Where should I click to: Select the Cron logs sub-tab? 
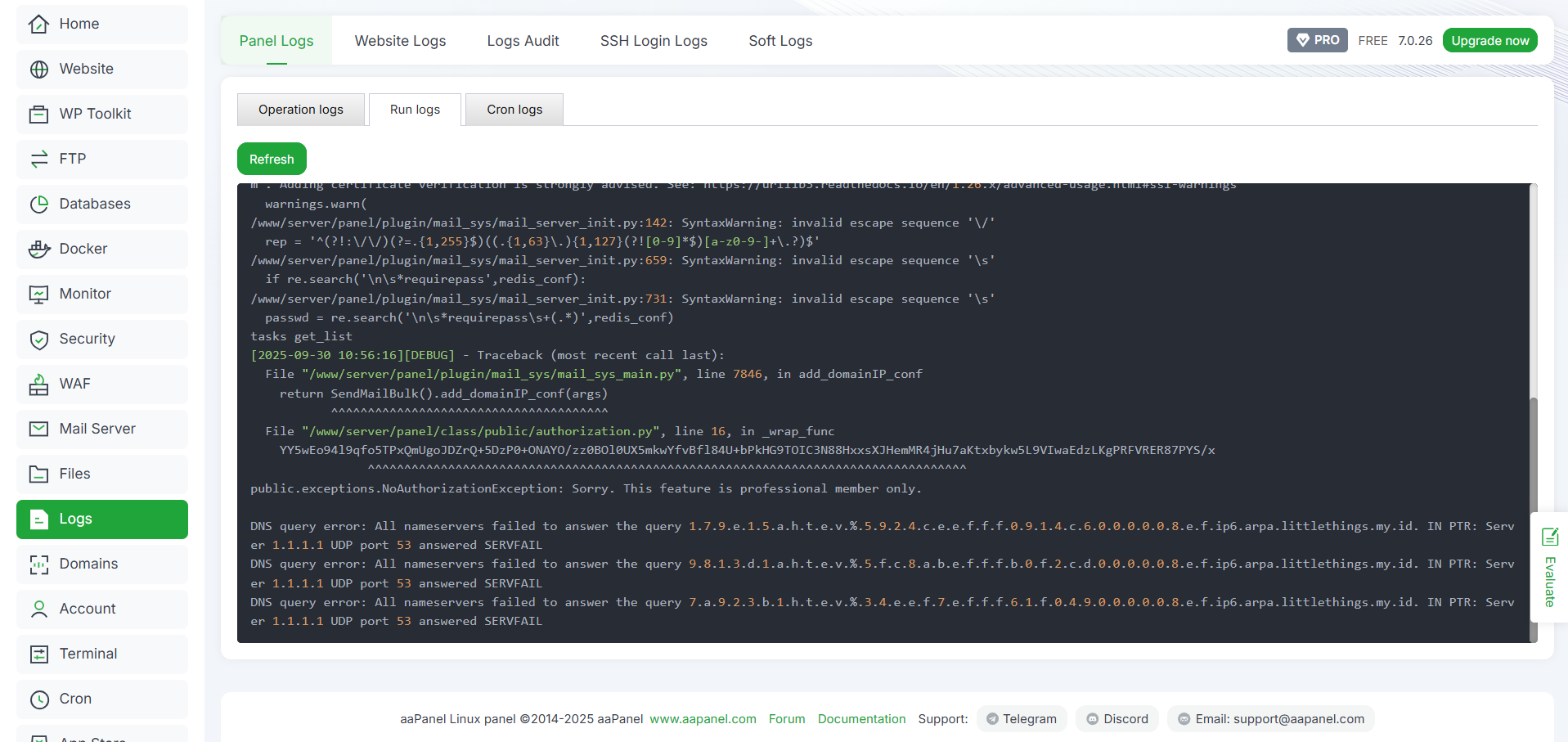point(514,110)
